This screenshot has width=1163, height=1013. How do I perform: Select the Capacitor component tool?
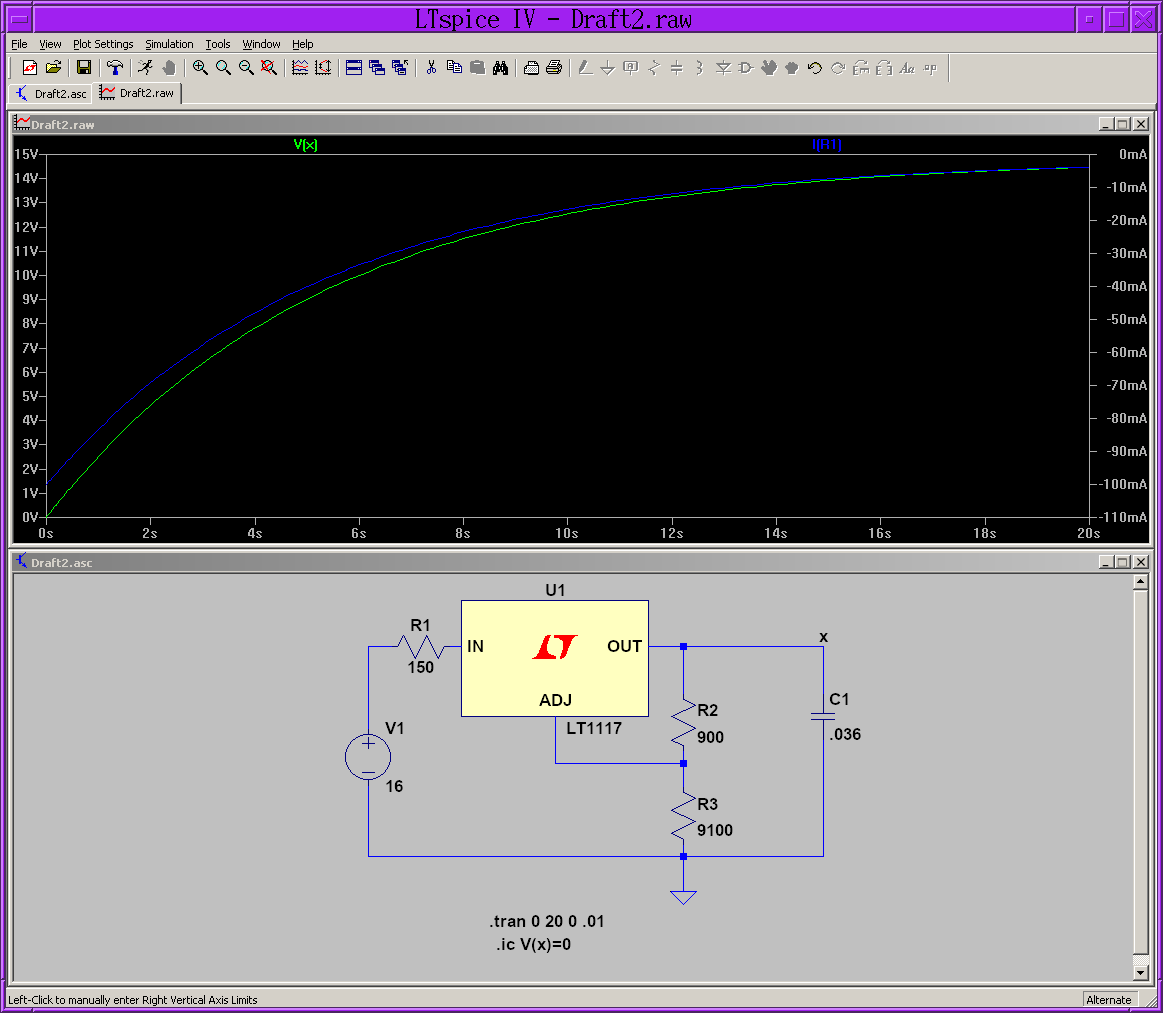tap(676, 68)
